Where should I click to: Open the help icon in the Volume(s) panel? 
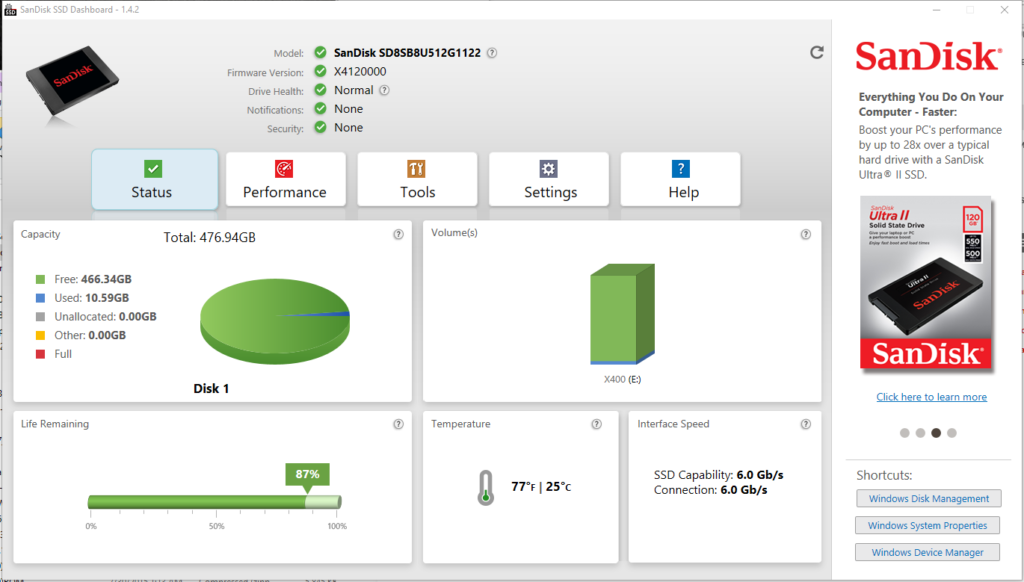(x=806, y=234)
